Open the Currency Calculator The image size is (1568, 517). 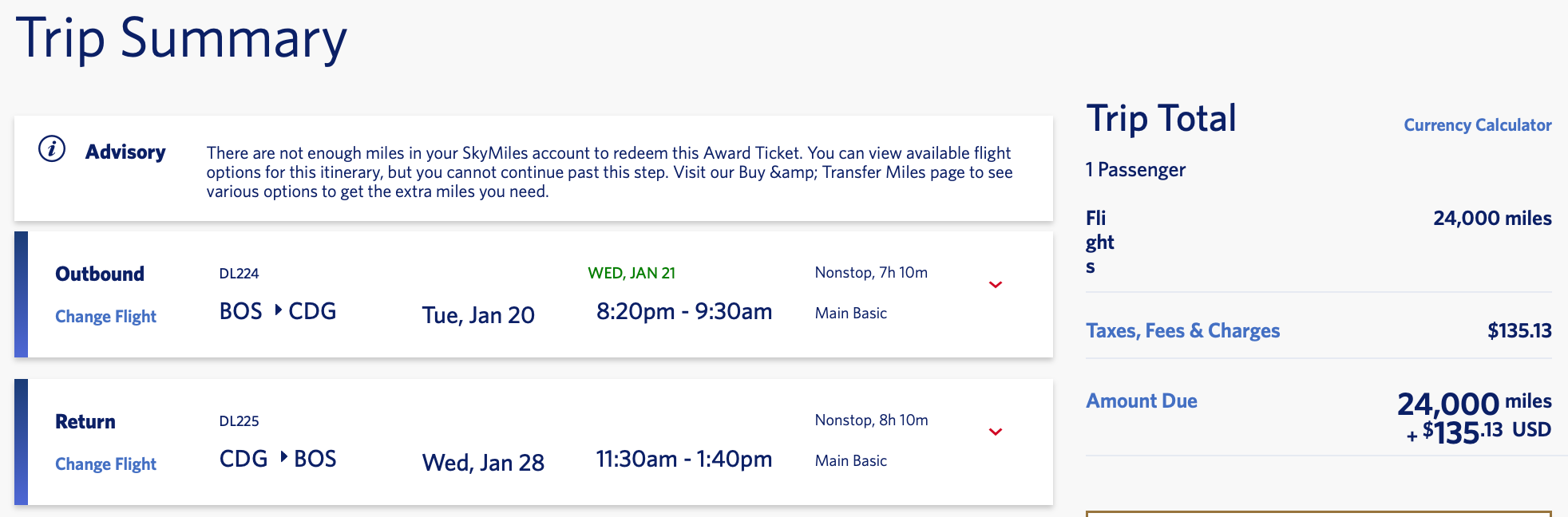[1477, 125]
